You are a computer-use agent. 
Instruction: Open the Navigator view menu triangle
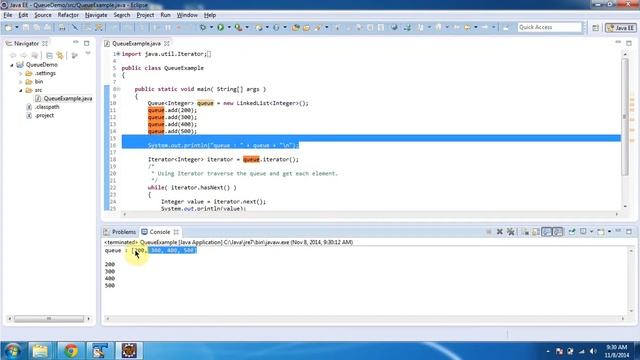88,53
